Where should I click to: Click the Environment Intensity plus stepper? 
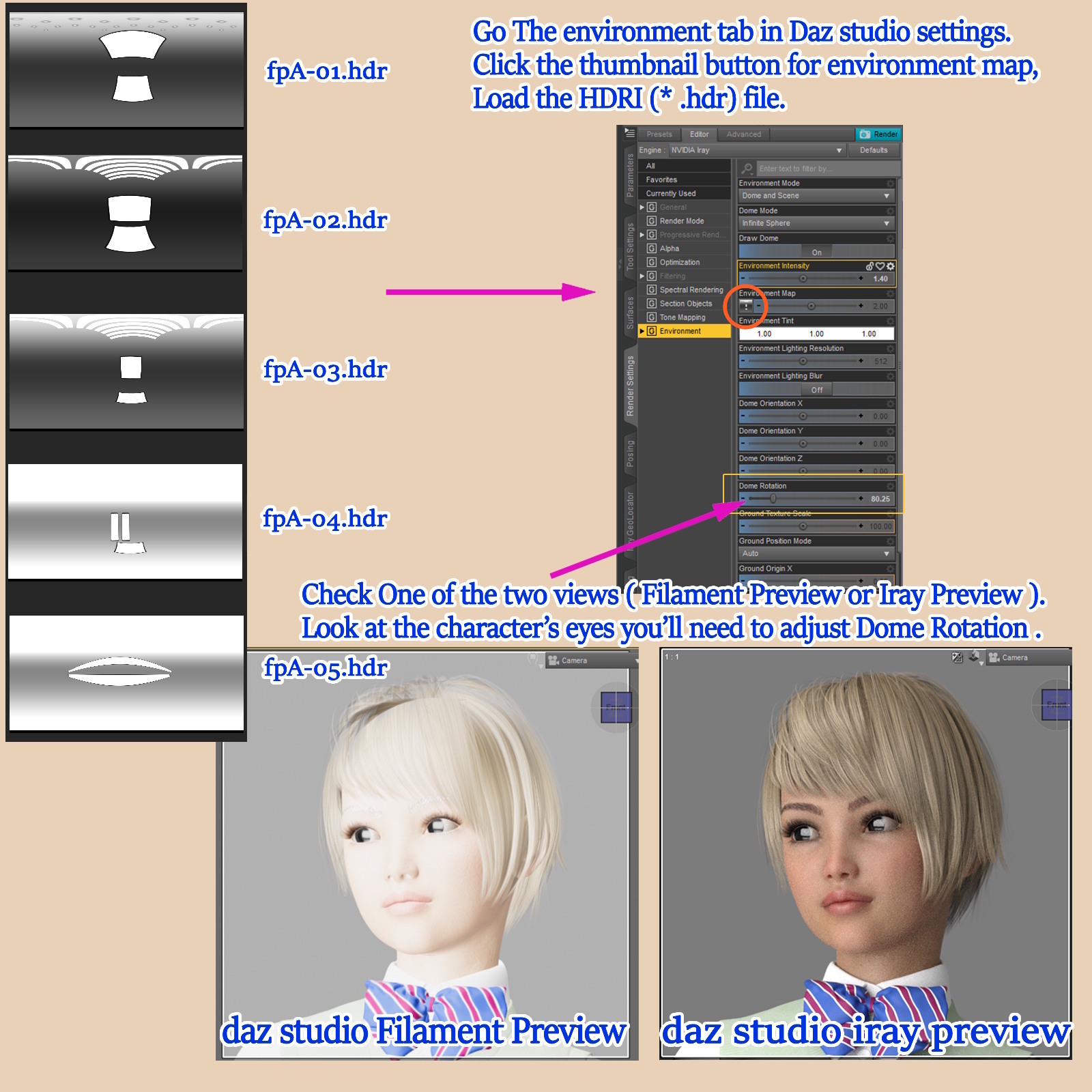click(x=861, y=278)
